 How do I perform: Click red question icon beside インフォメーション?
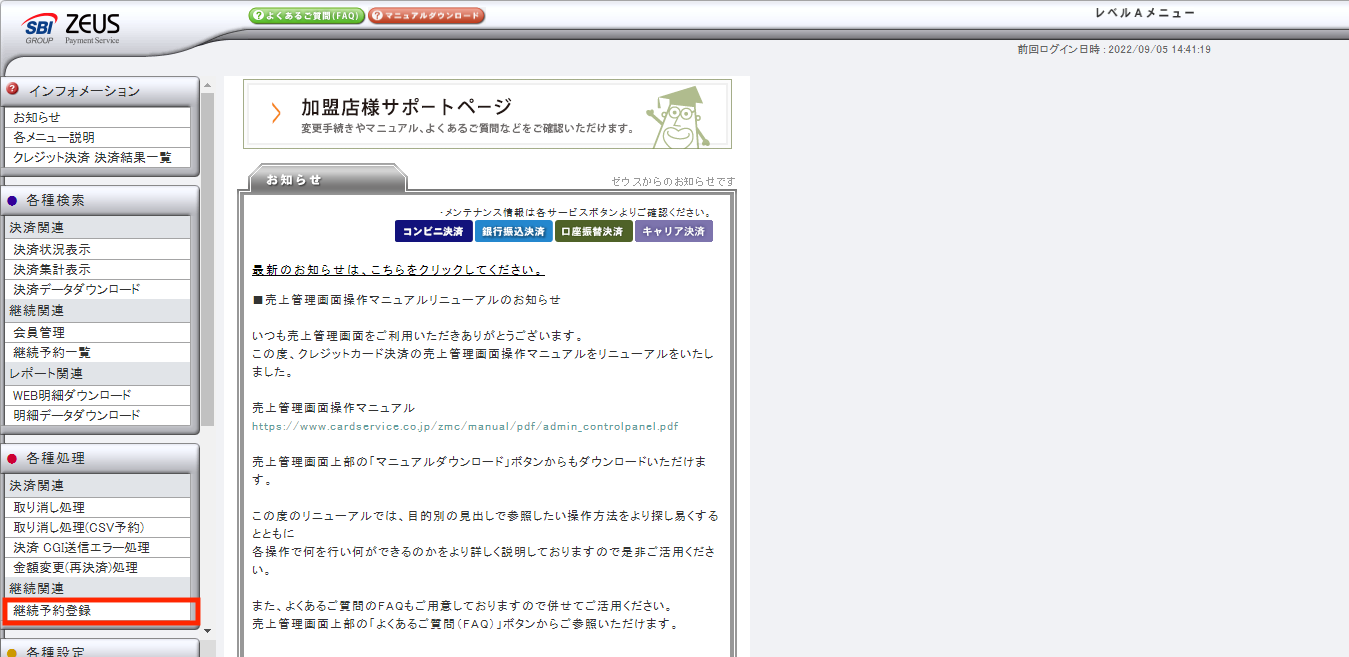click(x=13, y=89)
